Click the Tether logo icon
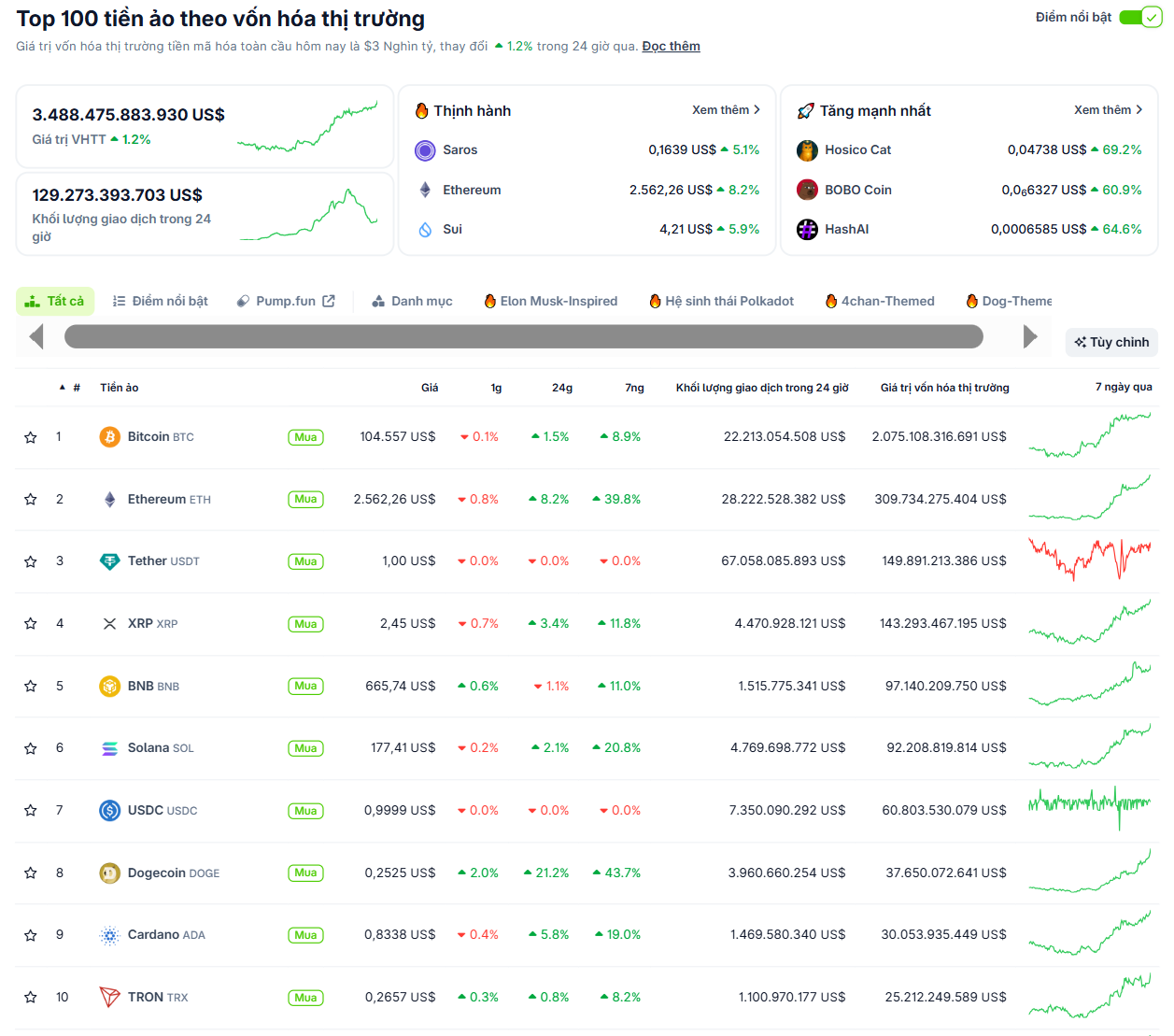Viewport: 1174px width, 1036px height. pyautogui.click(x=110, y=561)
